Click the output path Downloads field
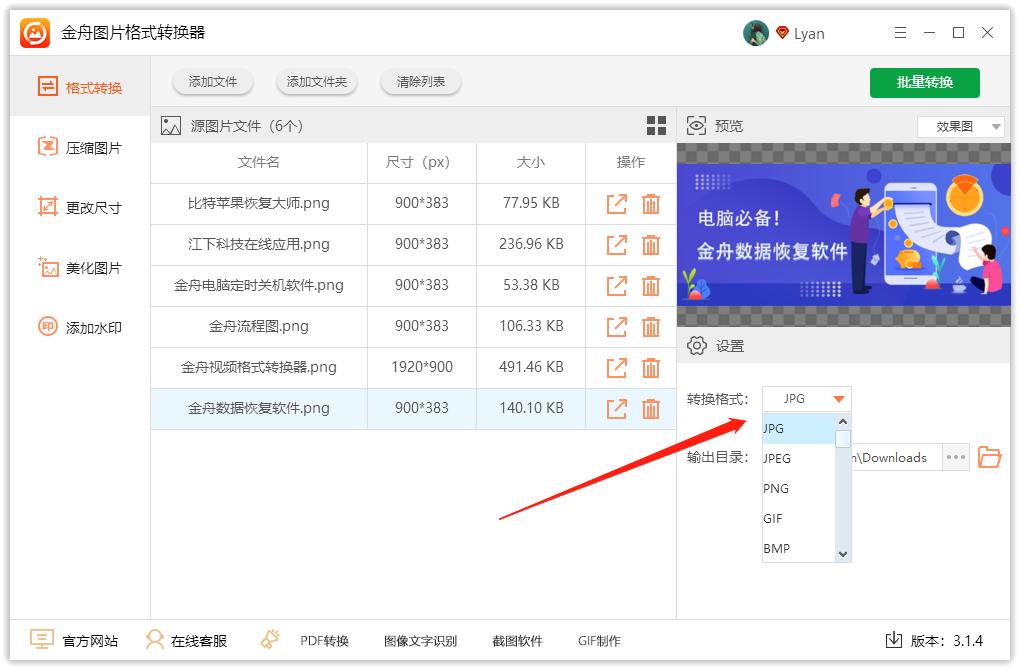The image size is (1020, 670). [x=896, y=457]
